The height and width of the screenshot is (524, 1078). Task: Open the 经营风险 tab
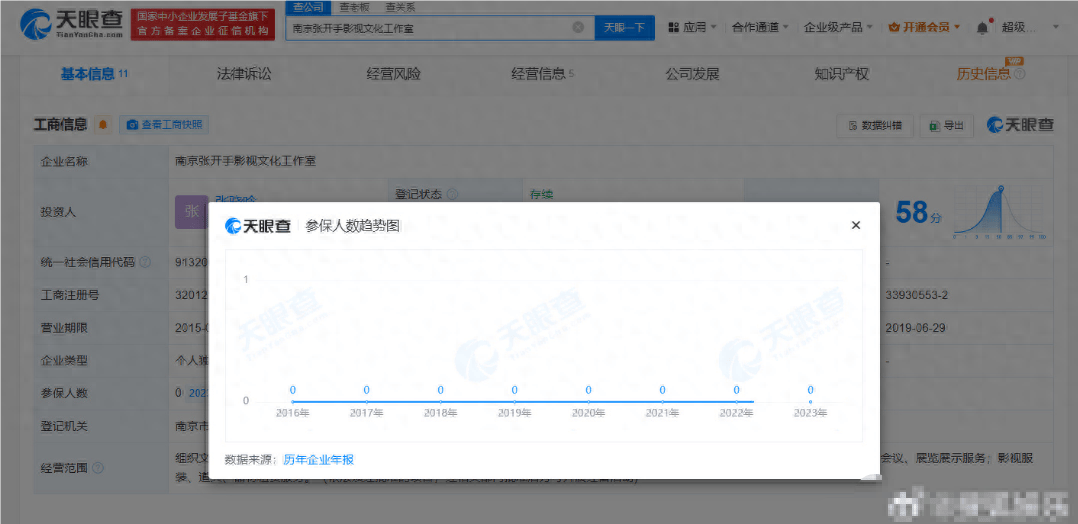(393, 74)
